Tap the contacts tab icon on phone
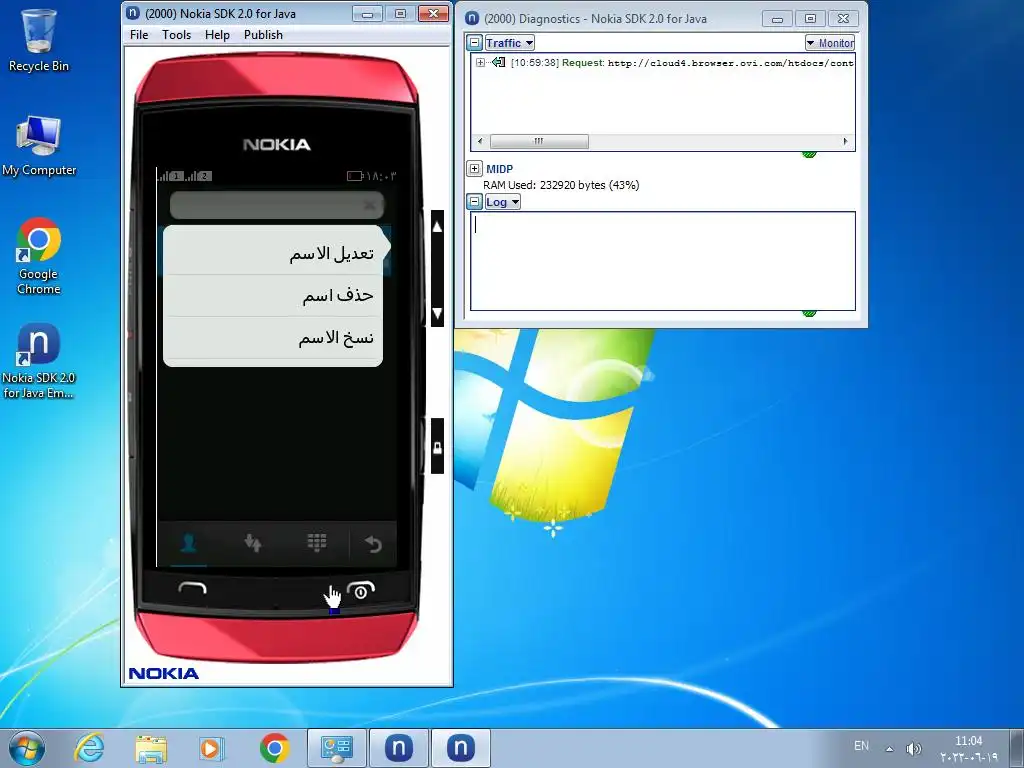 pos(189,543)
